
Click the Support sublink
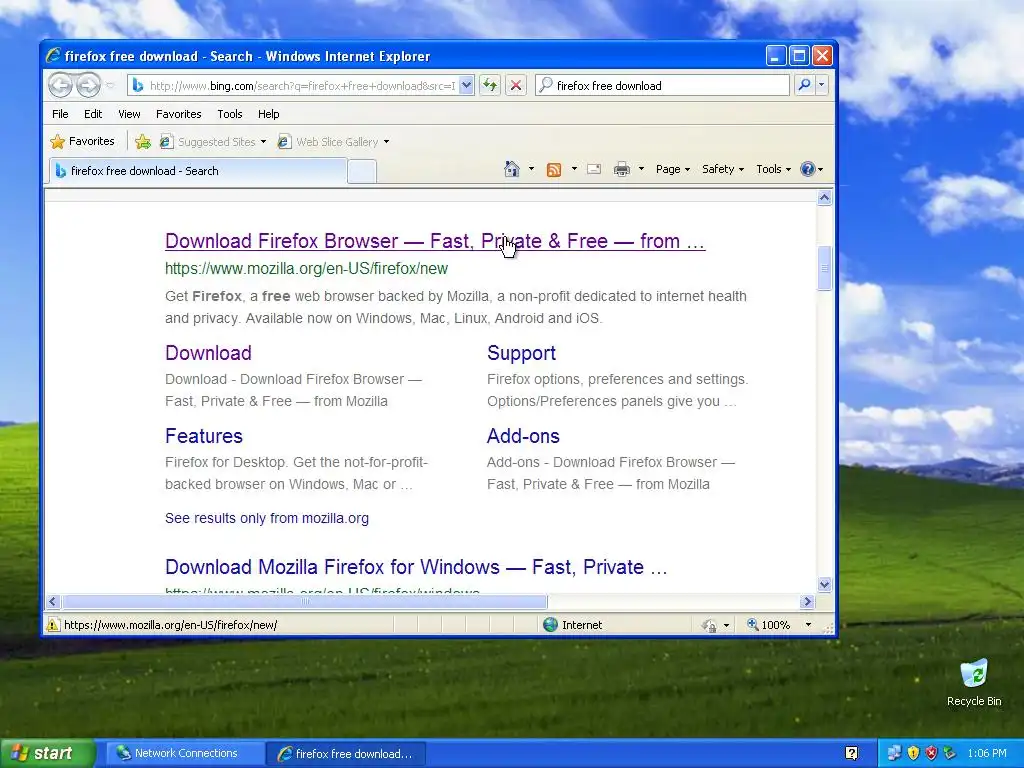click(521, 353)
